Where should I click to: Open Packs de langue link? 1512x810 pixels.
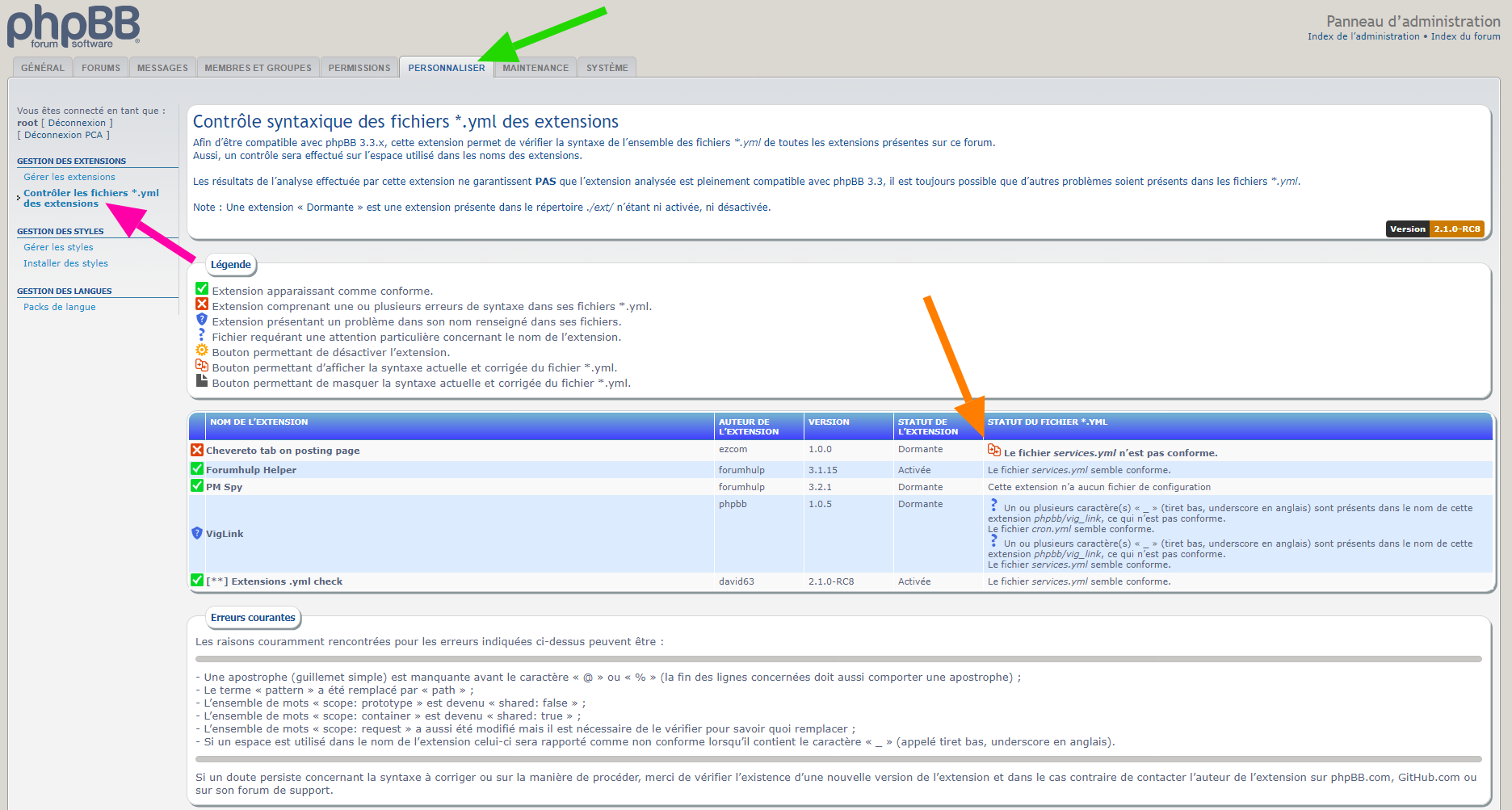pyautogui.click(x=60, y=307)
